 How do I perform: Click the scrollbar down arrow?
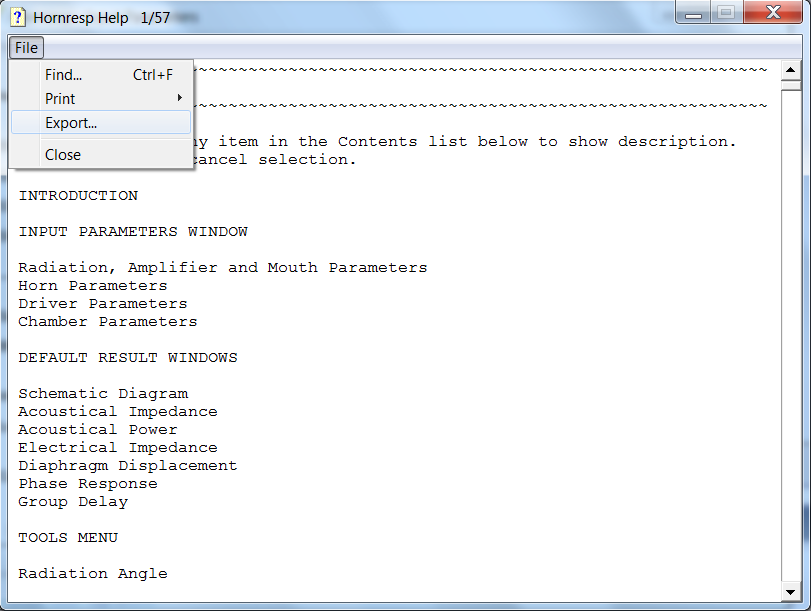[790, 592]
